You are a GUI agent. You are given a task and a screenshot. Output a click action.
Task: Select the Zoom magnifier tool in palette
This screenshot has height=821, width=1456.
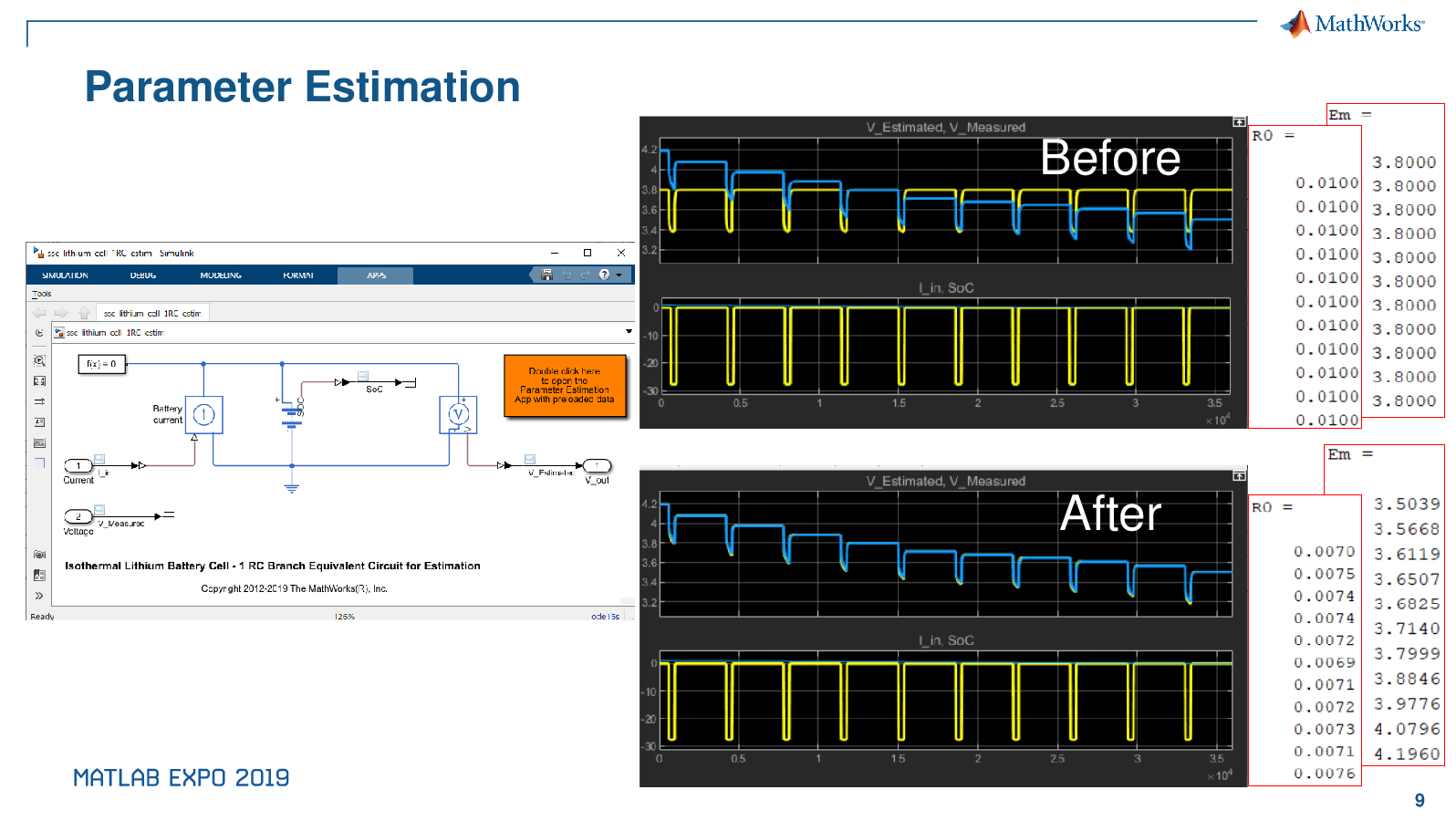[39, 361]
